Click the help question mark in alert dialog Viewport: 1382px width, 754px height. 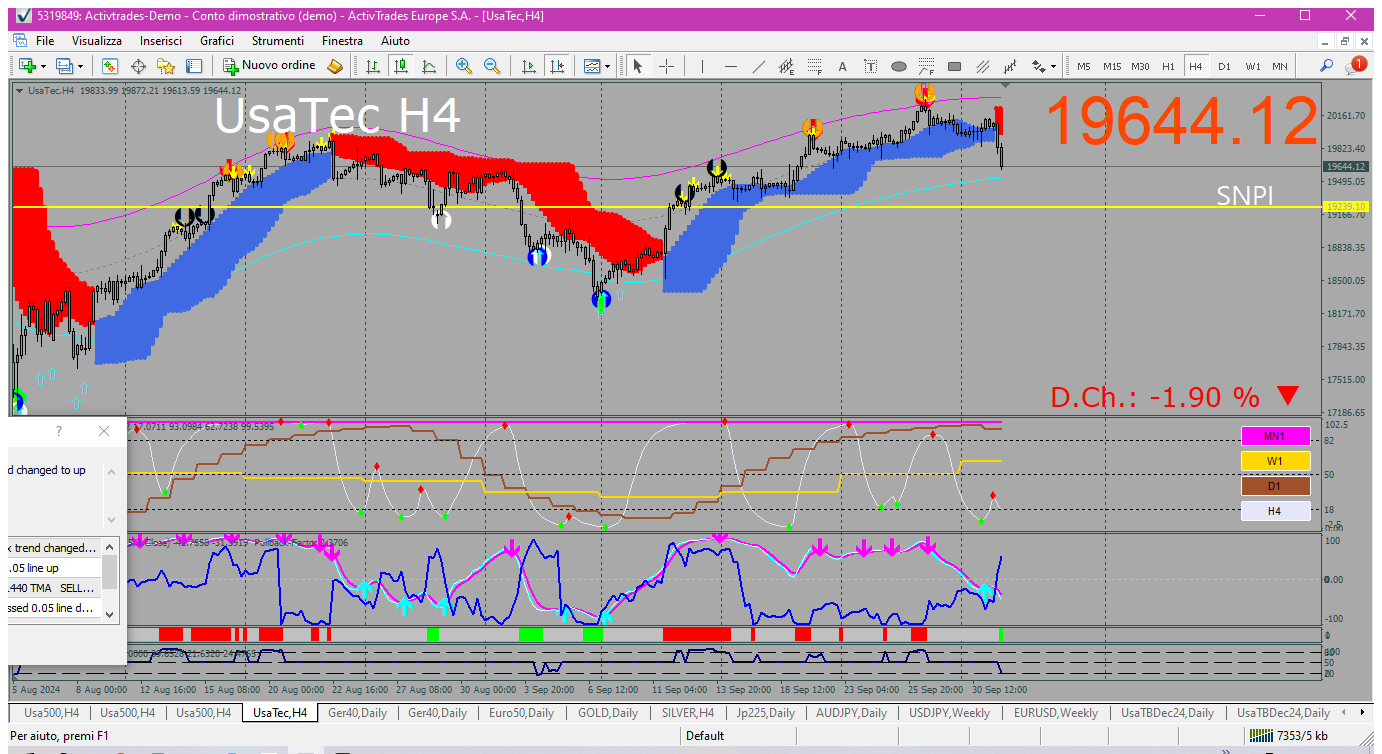[59, 431]
